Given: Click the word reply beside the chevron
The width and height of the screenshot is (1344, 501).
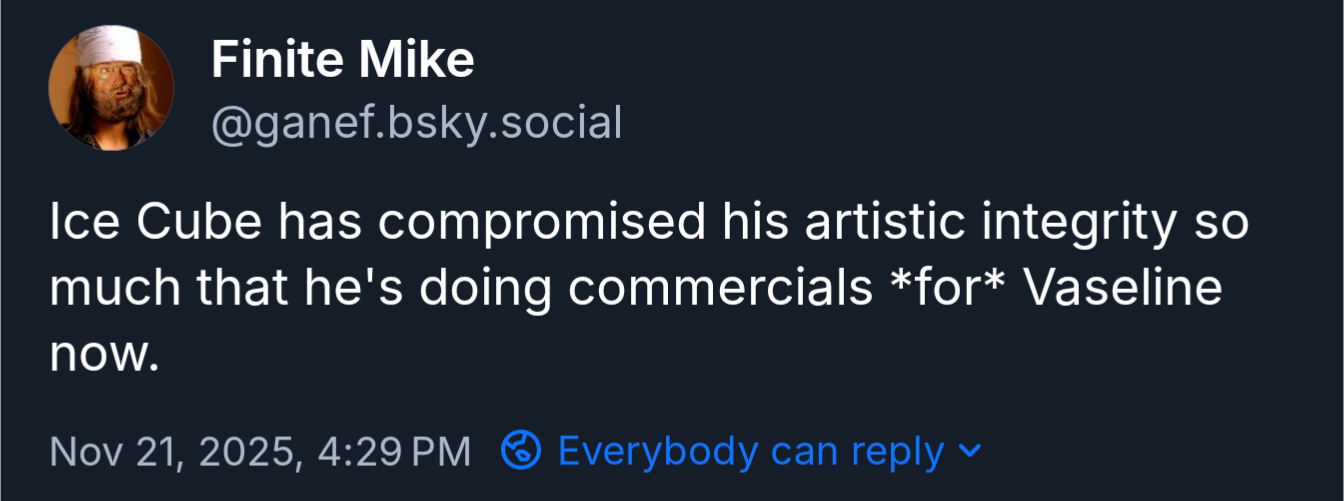Looking at the screenshot, I should (897, 452).
